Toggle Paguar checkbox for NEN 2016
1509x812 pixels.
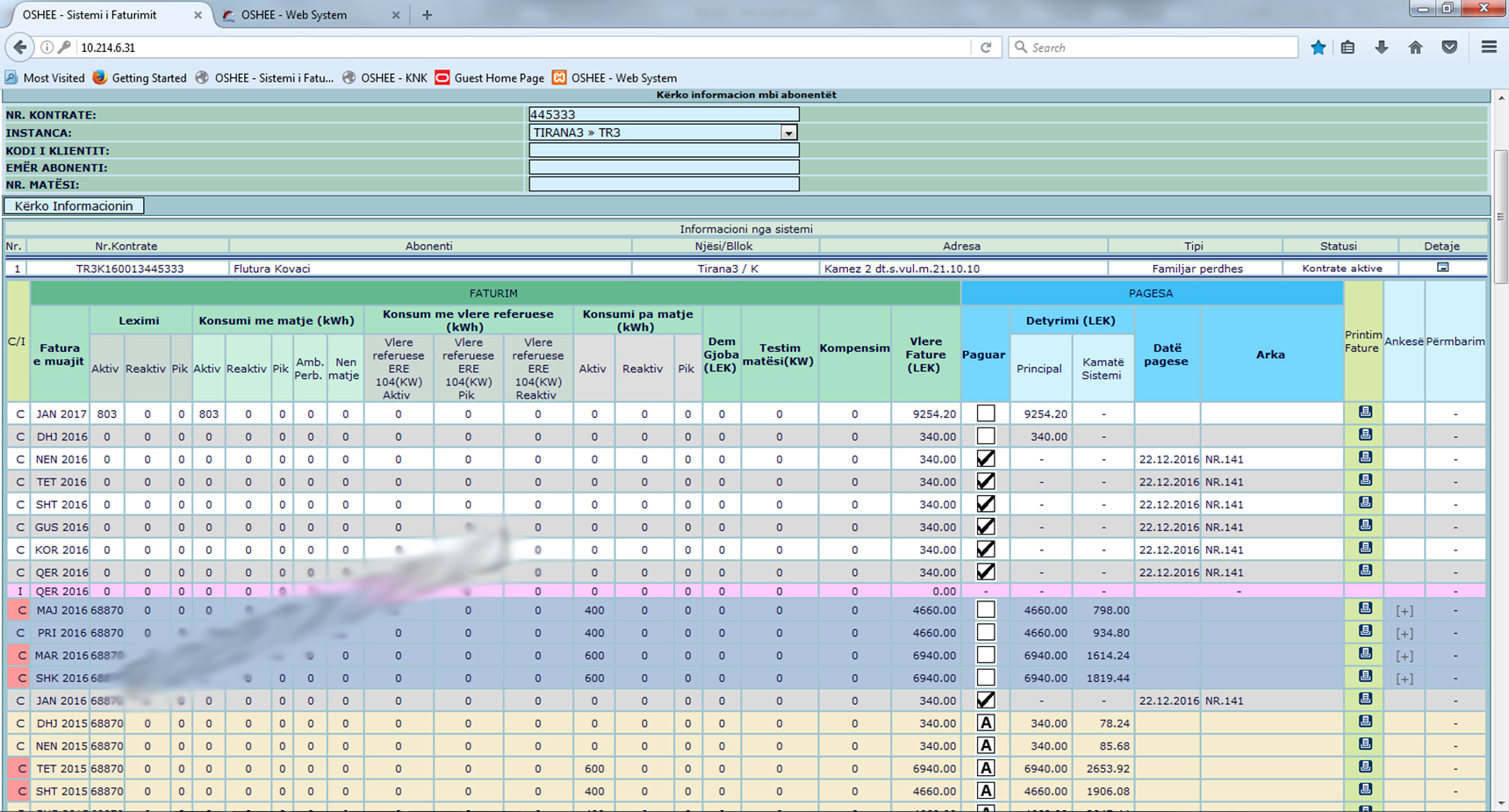(x=986, y=458)
